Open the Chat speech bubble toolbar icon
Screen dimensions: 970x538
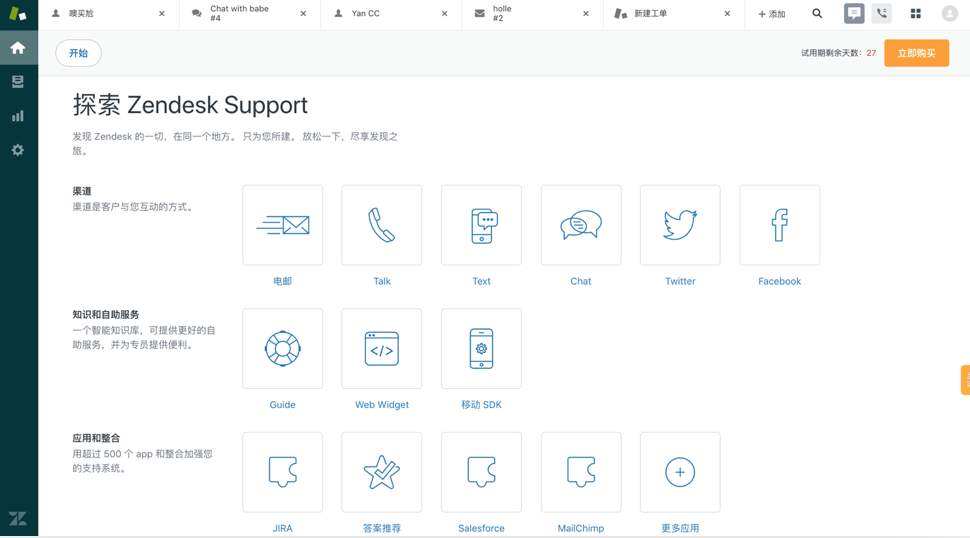point(854,14)
